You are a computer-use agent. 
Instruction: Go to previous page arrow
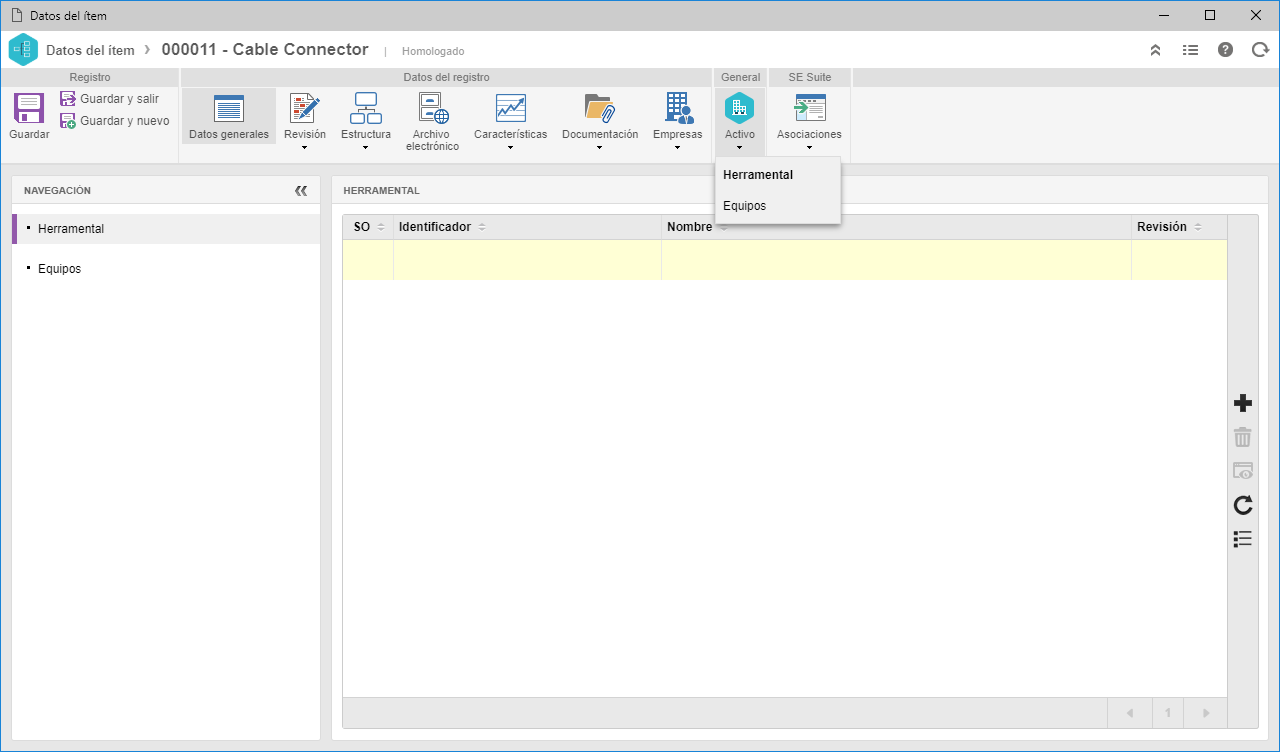click(x=1130, y=713)
